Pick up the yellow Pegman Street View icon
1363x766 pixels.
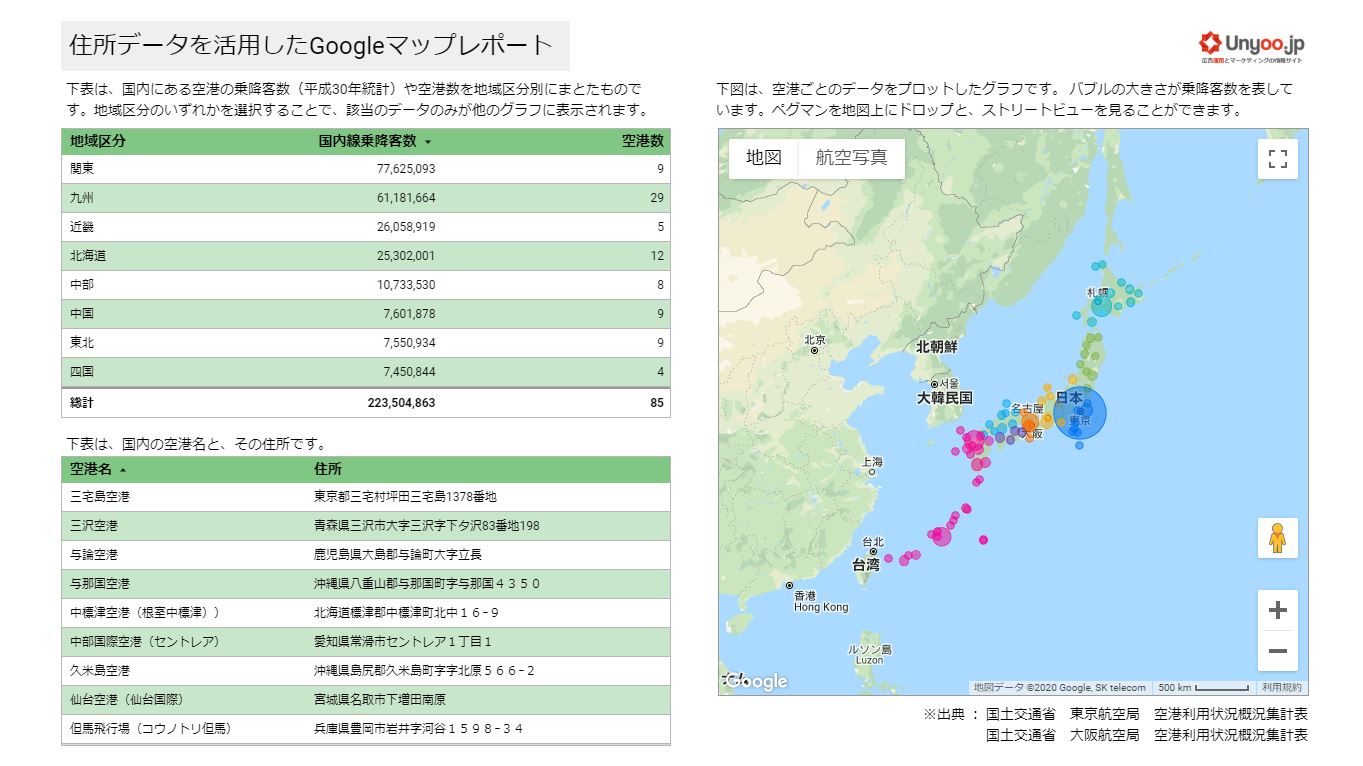(1277, 538)
